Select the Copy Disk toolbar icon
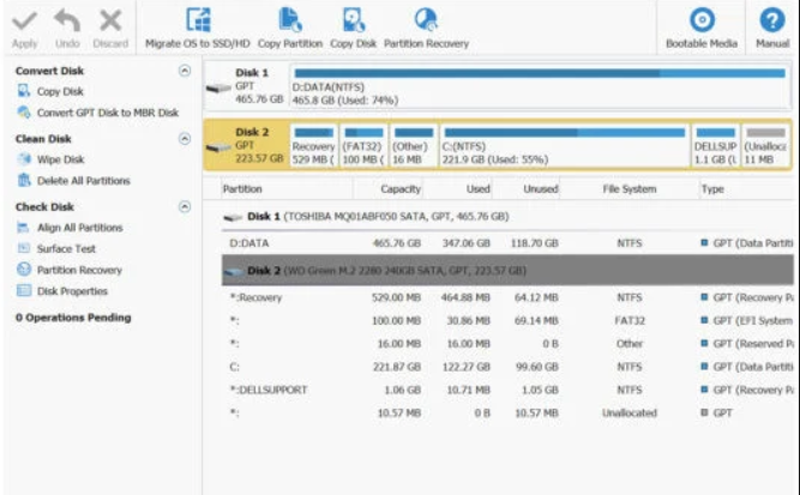Viewport: 800px width, 495px height. tap(353, 19)
